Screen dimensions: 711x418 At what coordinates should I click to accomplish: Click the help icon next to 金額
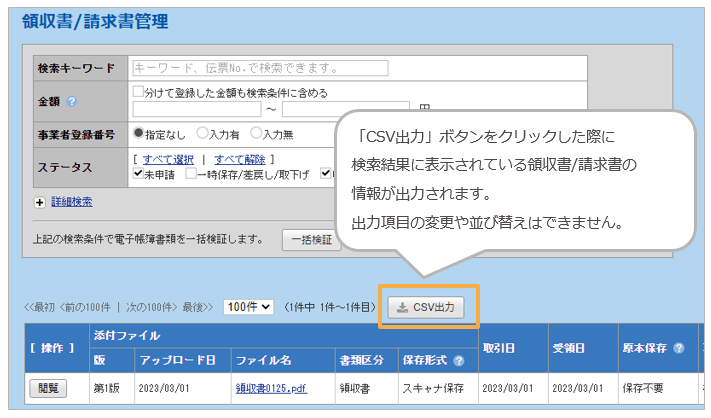(x=71, y=101)
